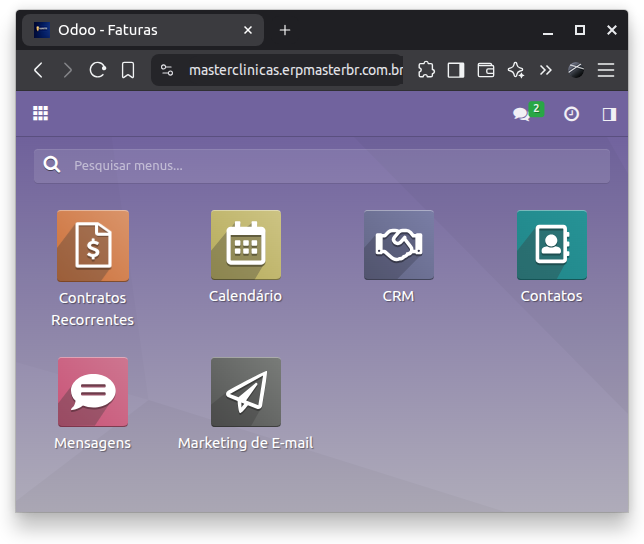Open browser extensions puzzle icon
The image size is (644, 544).
426,70
